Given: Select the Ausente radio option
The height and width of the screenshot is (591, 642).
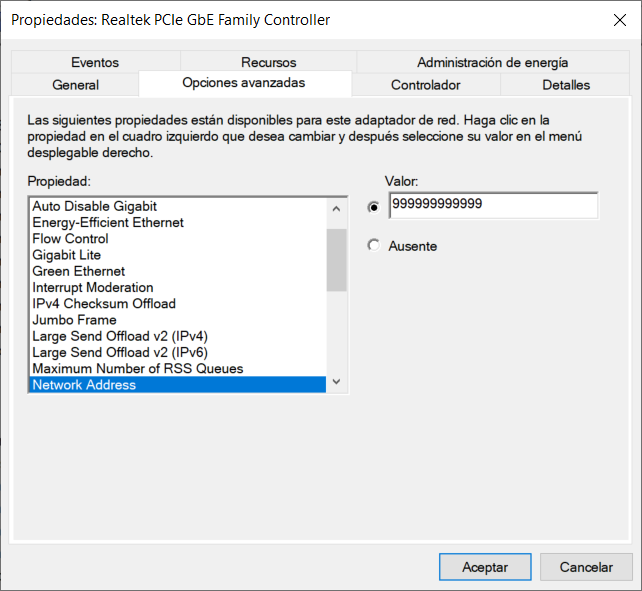Looking at the screenshot, I should point(374,245).
